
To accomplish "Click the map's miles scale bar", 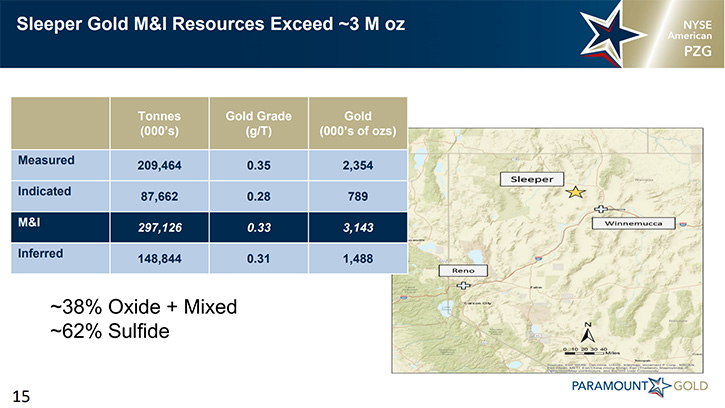I will (x=591, y=351).
